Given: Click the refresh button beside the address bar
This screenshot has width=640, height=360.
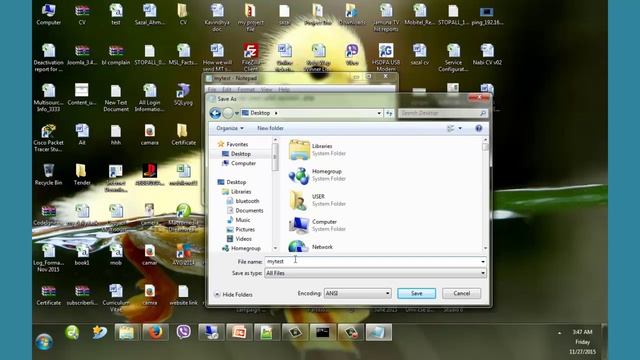Looking at the screenshot, I should tap(389, 113).
